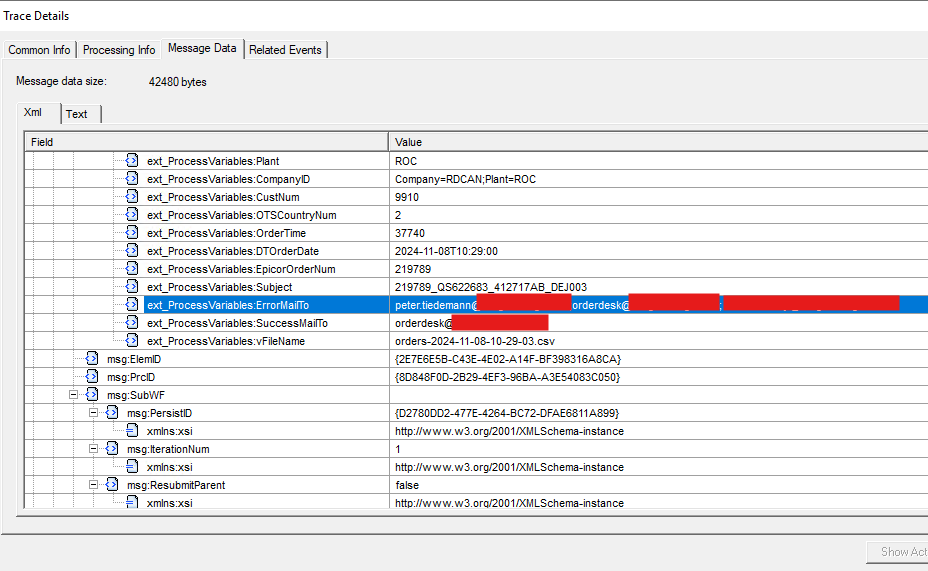Screen dimensions: 928x571
Task: Select the ext_ProcessVariables:OTSCountryNum row label
Action: click(x=241, y=215)
